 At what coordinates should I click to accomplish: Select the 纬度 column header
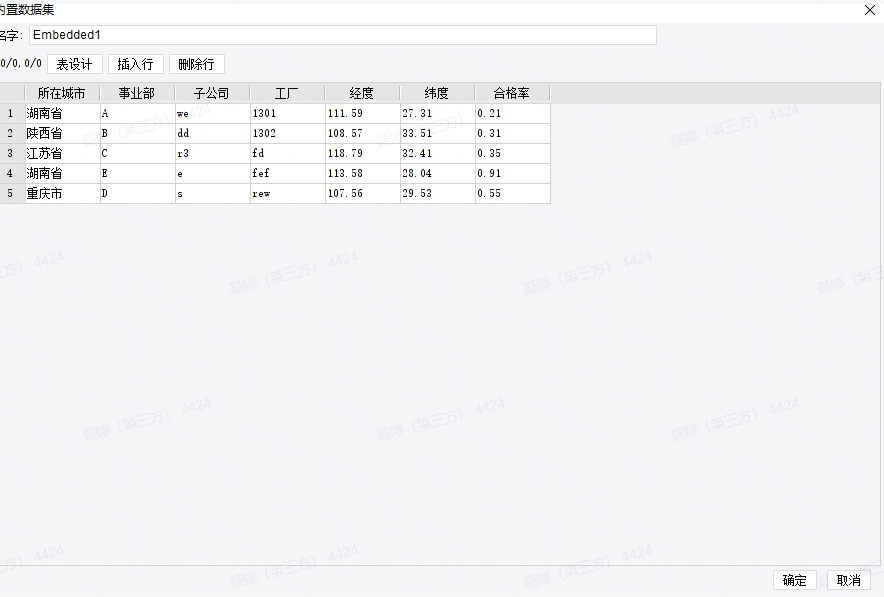(x=437, y=93)
